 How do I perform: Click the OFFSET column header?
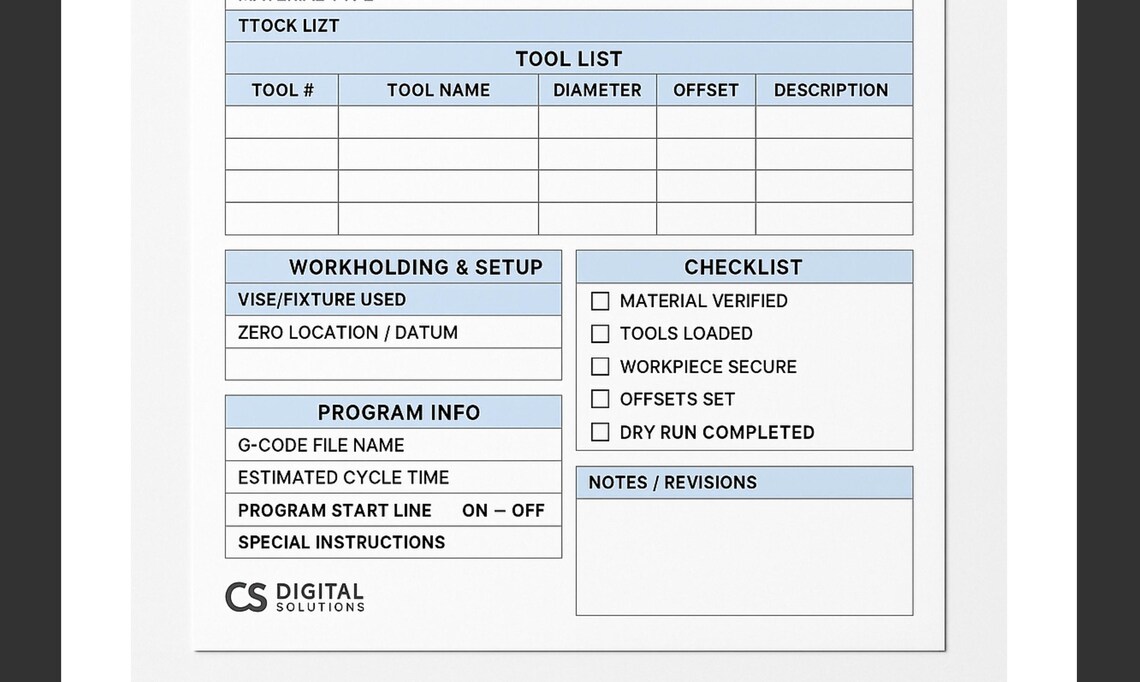(x=706, y=90)
